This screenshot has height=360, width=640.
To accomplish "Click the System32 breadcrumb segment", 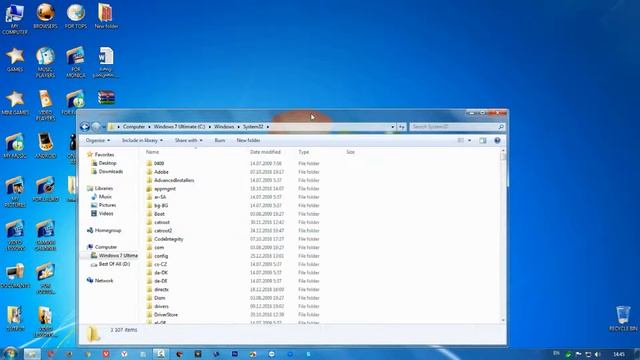I will tap(253, 127).
